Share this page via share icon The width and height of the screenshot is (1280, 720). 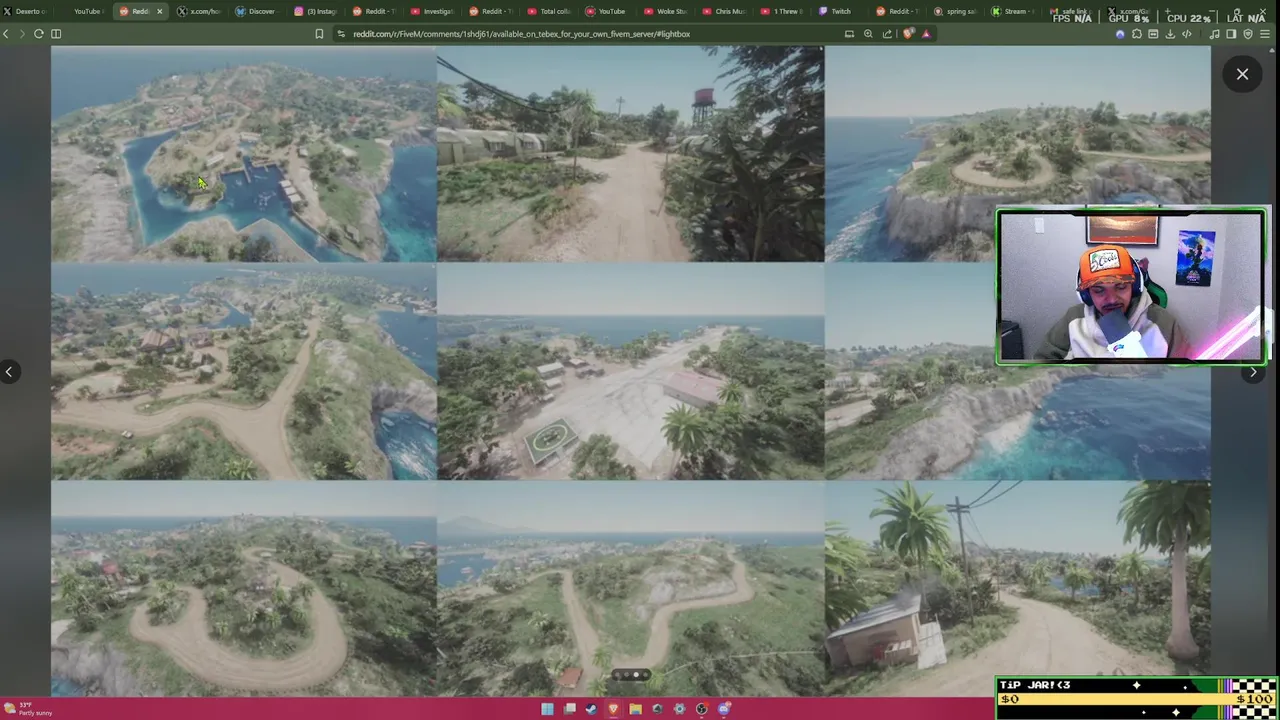click(887, 34)
